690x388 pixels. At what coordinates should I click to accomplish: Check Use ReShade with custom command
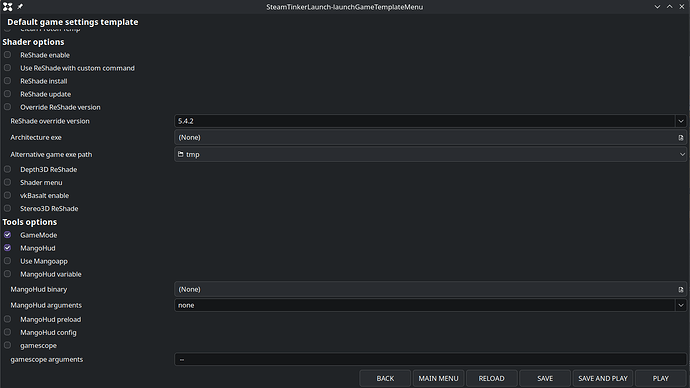[x=7, y=68]
